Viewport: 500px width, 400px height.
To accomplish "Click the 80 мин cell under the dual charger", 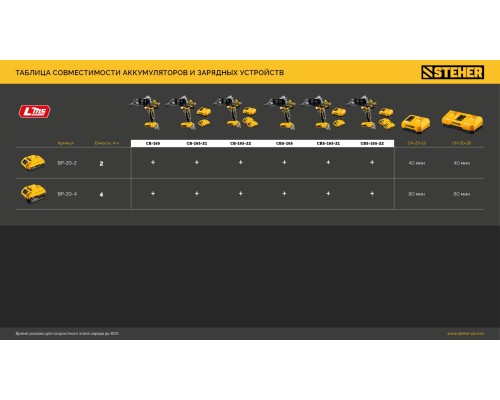I will pyautogui.click(x=462, y=194).
